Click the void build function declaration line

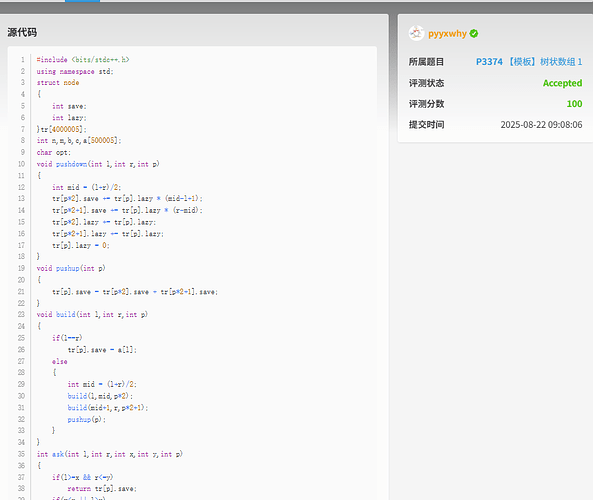92,314
